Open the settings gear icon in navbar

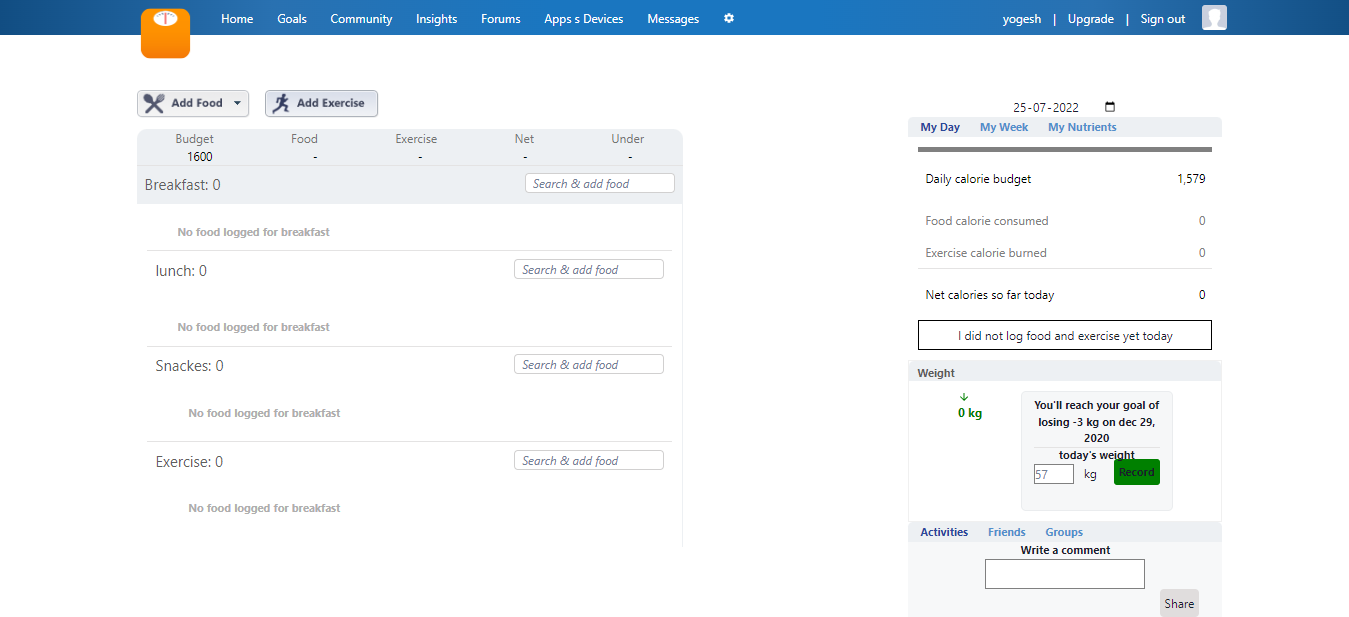[x=729, y=18]
